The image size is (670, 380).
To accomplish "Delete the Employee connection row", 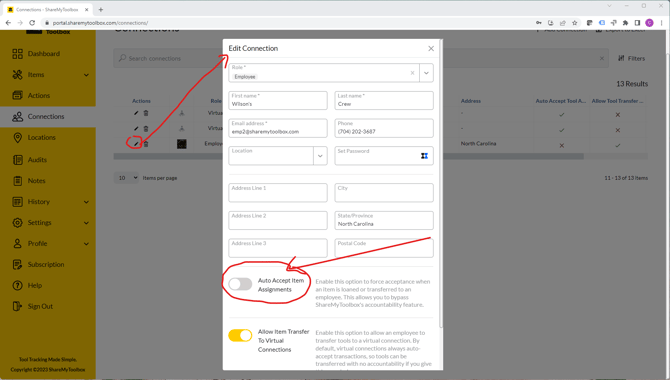I will 146,144.
